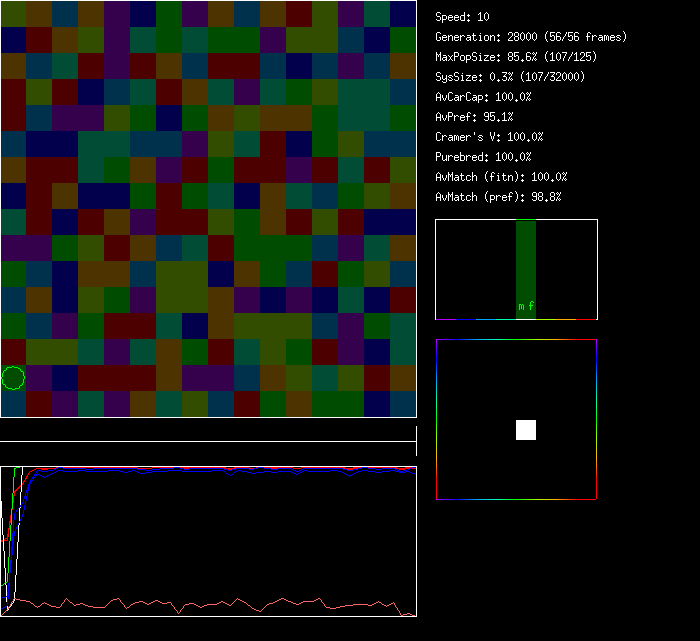
Task: Click the progress bar between grid and graph
Action: point(208,432)
